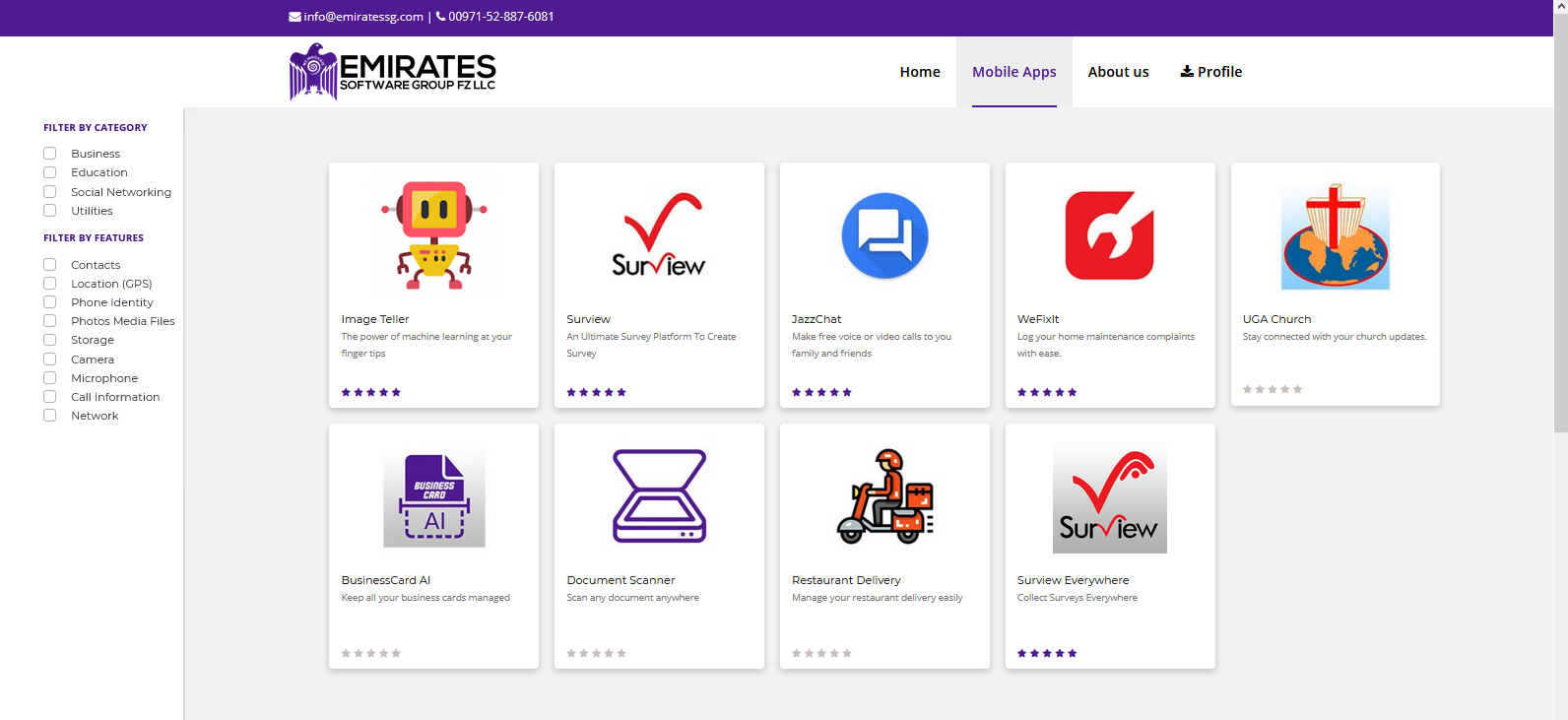Click the 'FILTER BY CATEGORY' heading

coord(96,128)
